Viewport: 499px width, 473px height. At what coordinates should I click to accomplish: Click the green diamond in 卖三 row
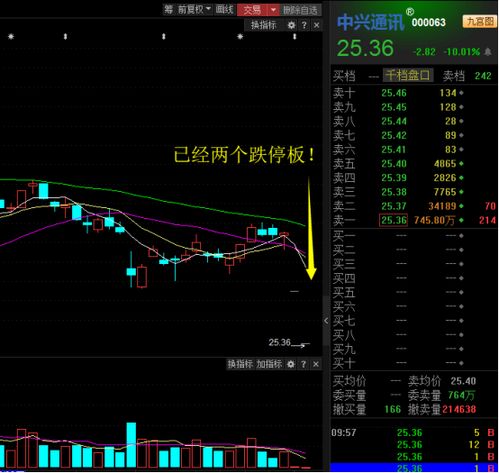click(461, 192)
